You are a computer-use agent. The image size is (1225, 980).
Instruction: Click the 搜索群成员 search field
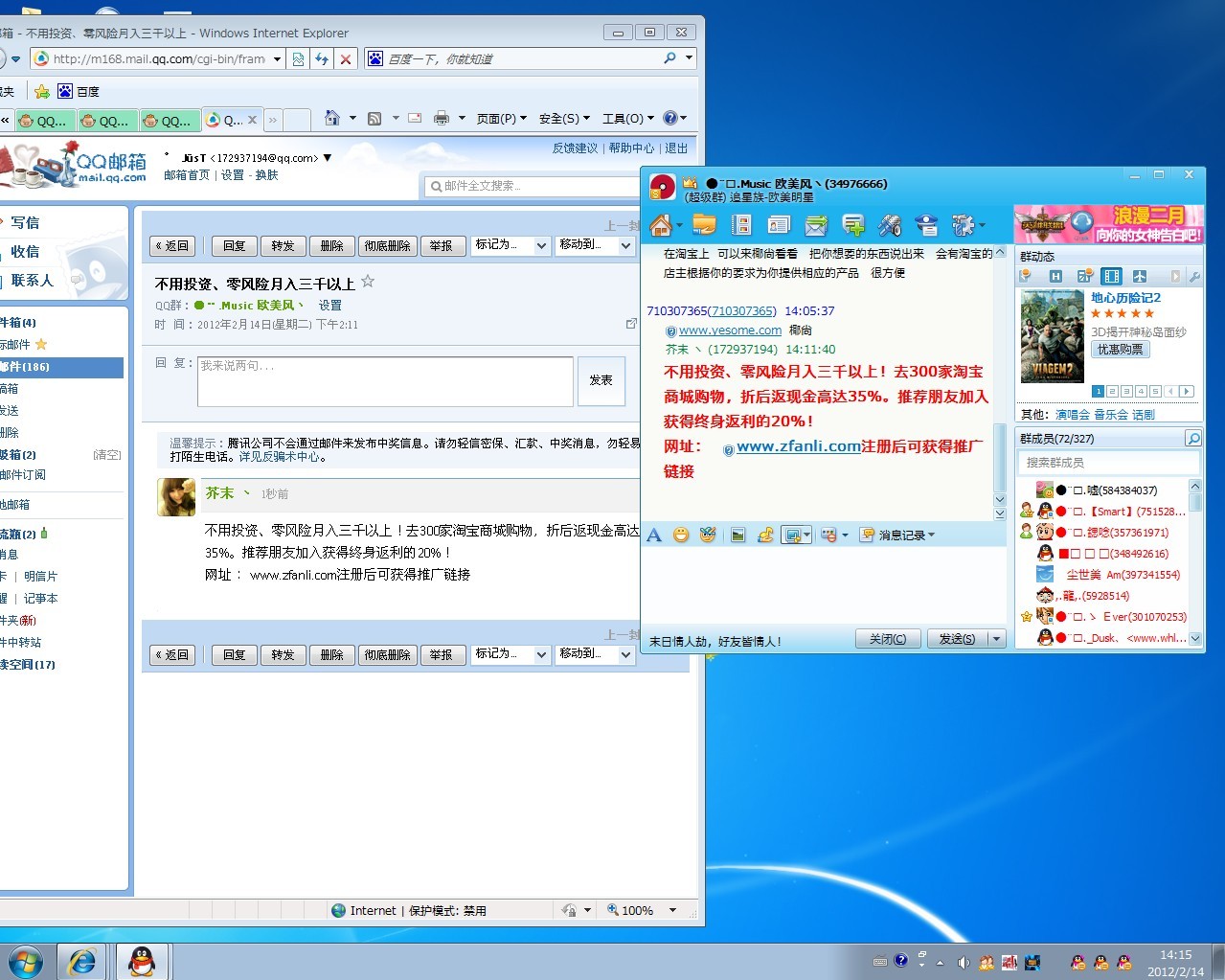pyautogui.click(x=1107, y=463)
